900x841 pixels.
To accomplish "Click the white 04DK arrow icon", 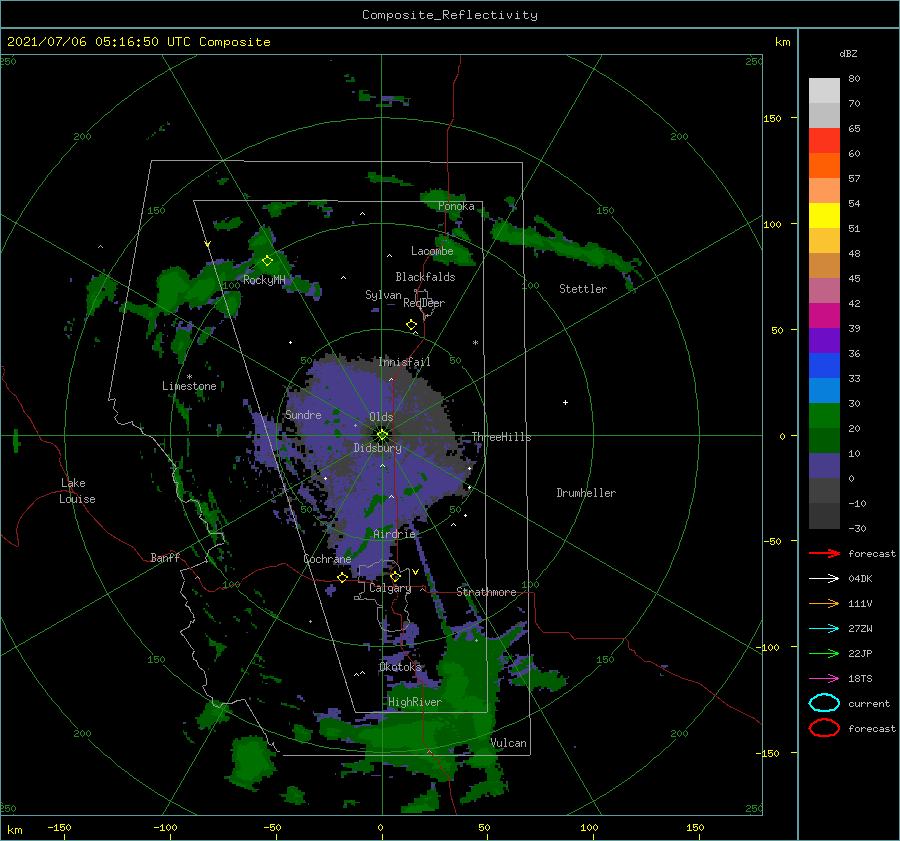I will (x=824, y=579).
